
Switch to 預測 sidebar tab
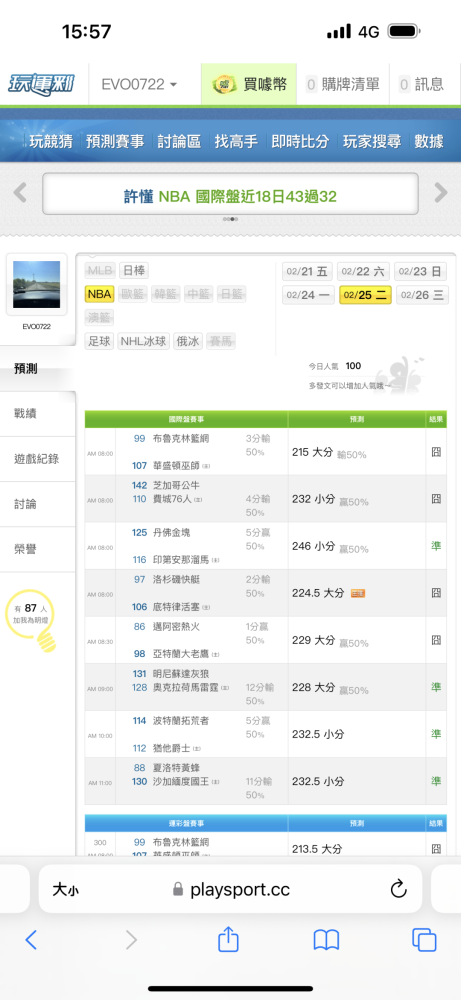tap(38, 369)
